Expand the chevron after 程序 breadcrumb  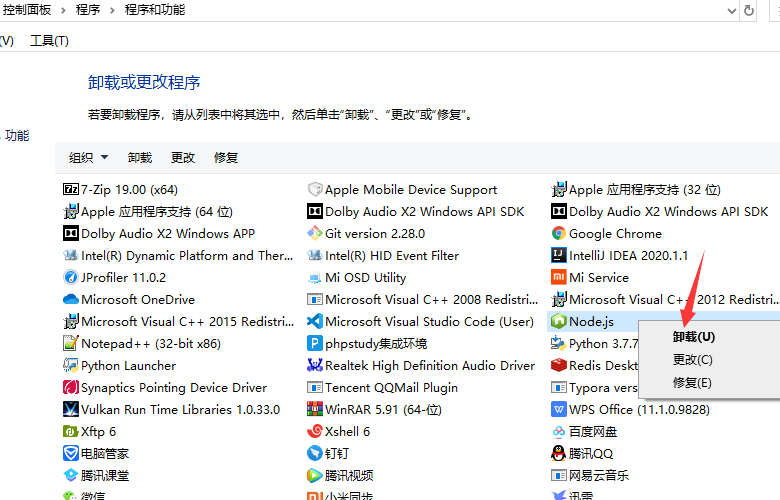click(x=112, y=10)
